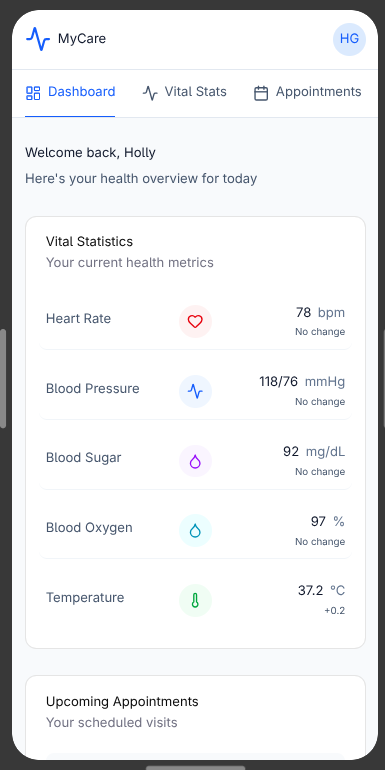The image size is (385, 770).
Task: Click the calendar icon beside Appointments
Action: coord(261,93)
